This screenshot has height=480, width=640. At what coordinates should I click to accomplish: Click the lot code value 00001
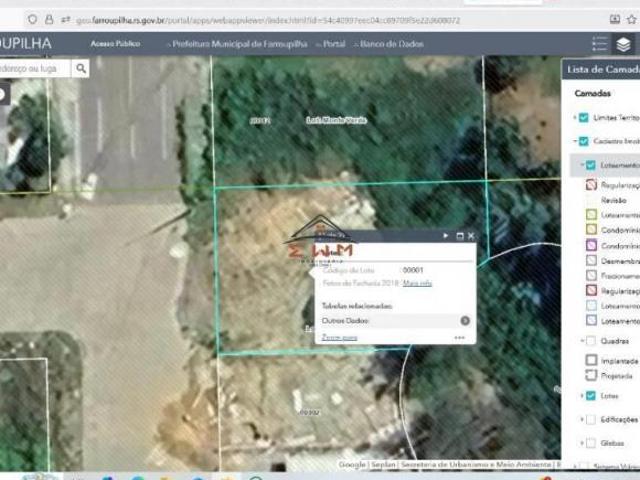point(413,270)
